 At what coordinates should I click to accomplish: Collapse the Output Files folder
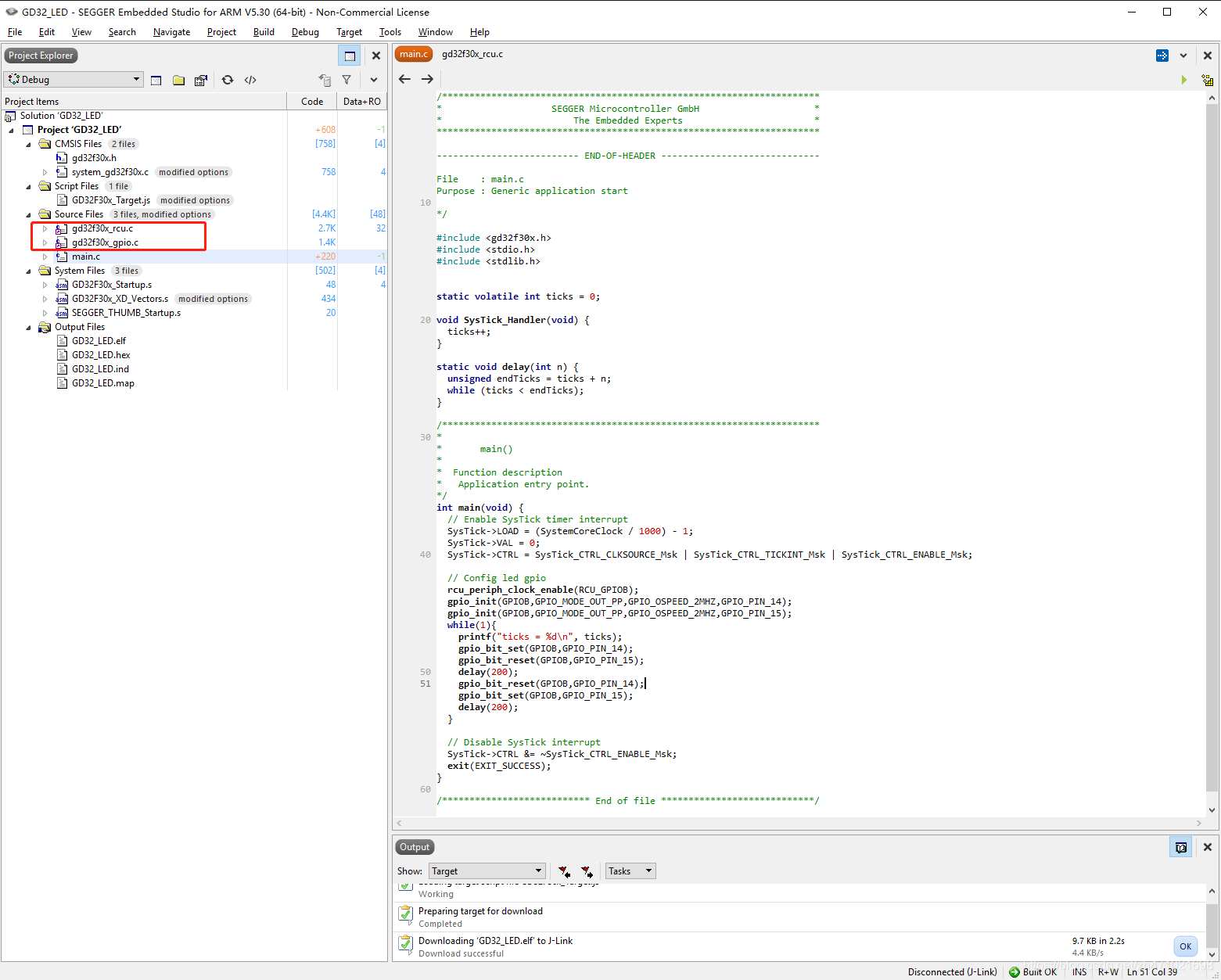tap(28, 327)
